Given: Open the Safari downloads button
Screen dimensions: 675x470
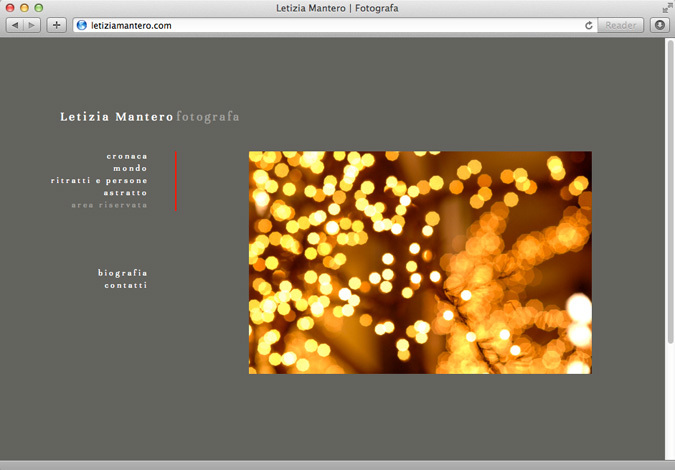Looking at the screenshot, I should pos(659,25).
